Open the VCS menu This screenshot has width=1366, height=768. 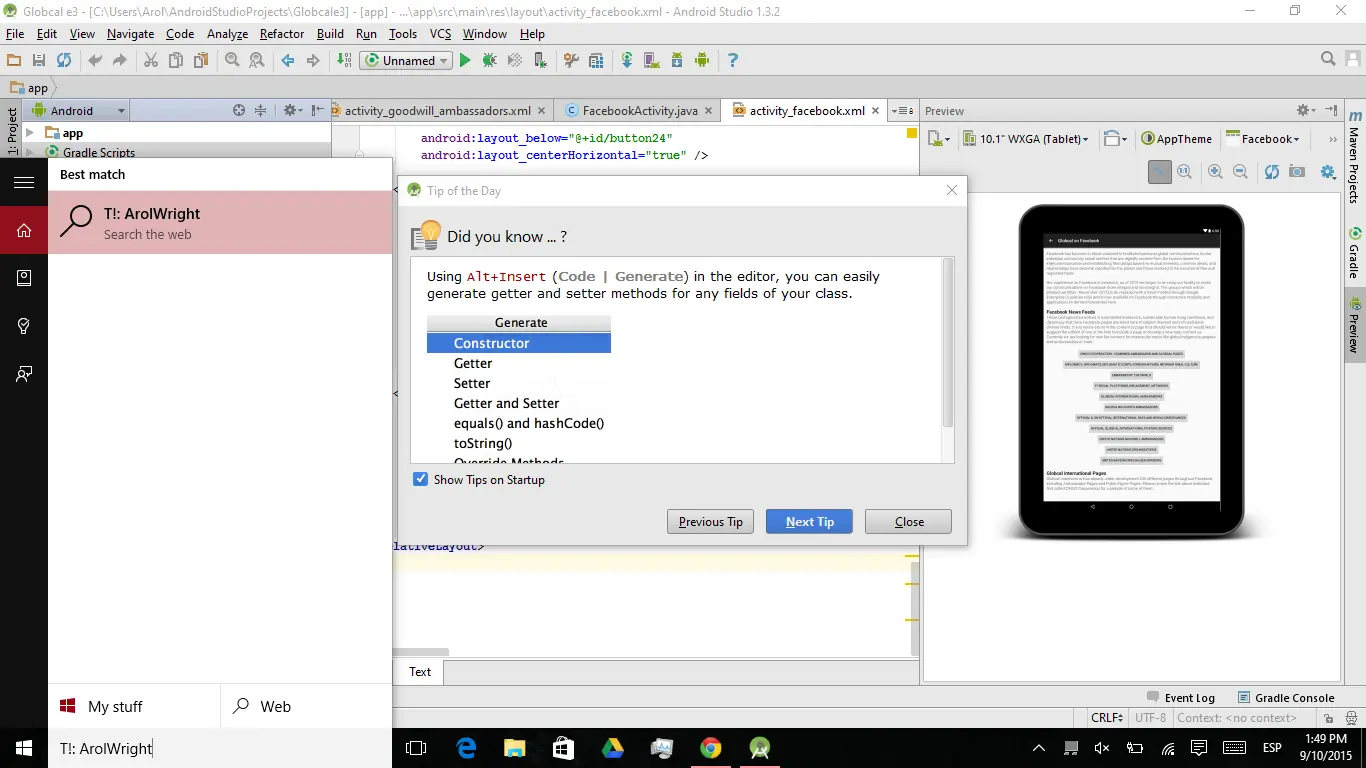pos(441,34)
